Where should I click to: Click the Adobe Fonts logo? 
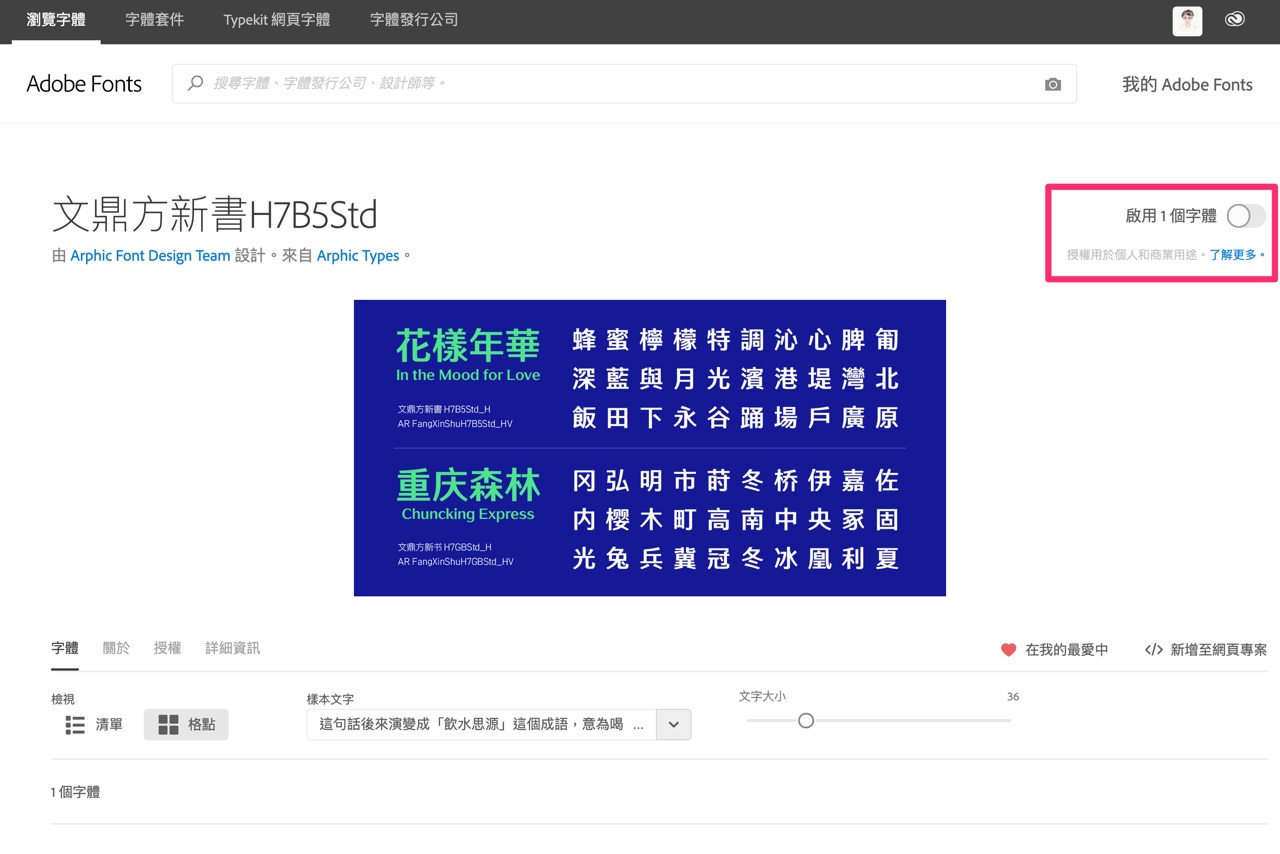pyautogui.click(x=84, y=84)
